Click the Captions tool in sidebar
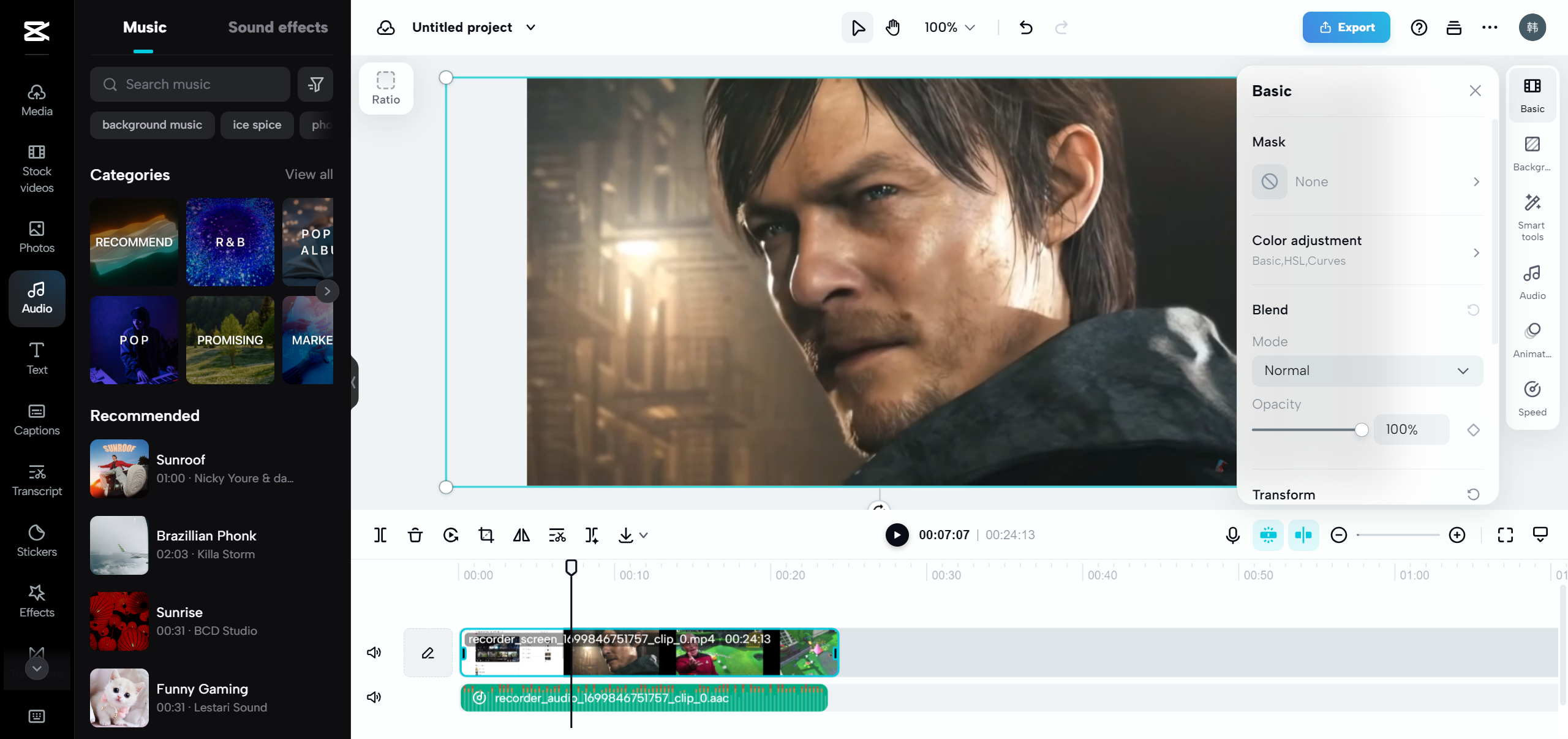This screenshot has height=739, width=1568. point(36,419)
